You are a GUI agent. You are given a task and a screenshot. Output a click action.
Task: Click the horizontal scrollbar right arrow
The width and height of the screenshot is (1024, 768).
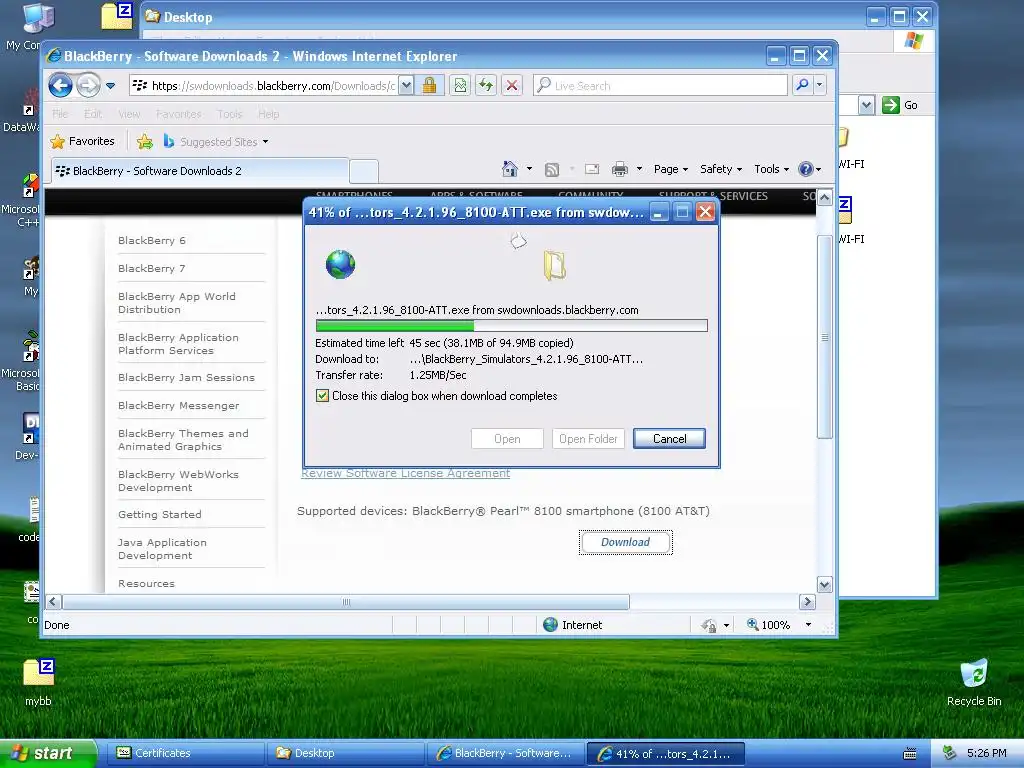(807, 601)
